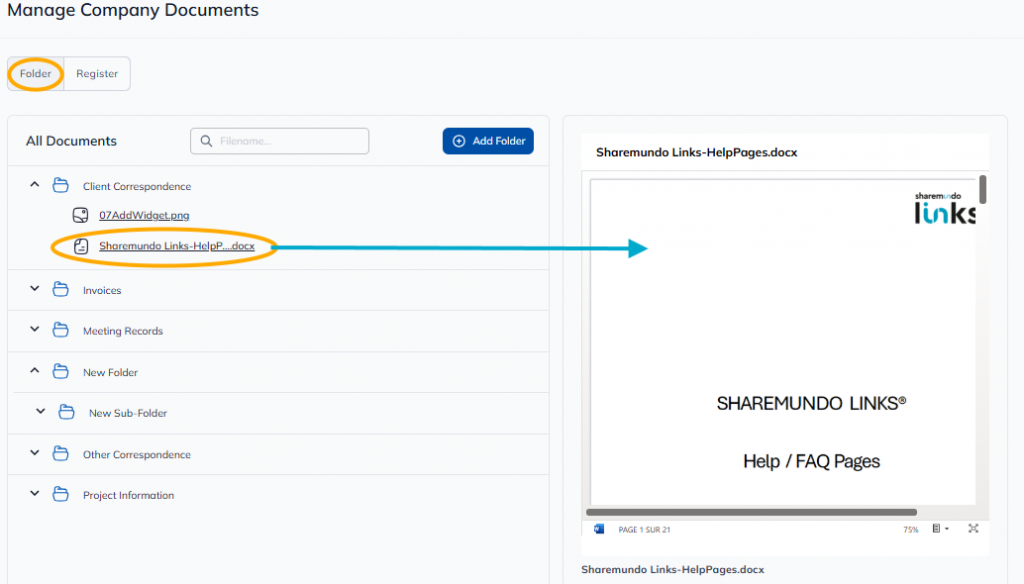Select the Other Correspondence folder name
The height and width of the screenshot is (584, 1024).
click(x=136, y=455)
